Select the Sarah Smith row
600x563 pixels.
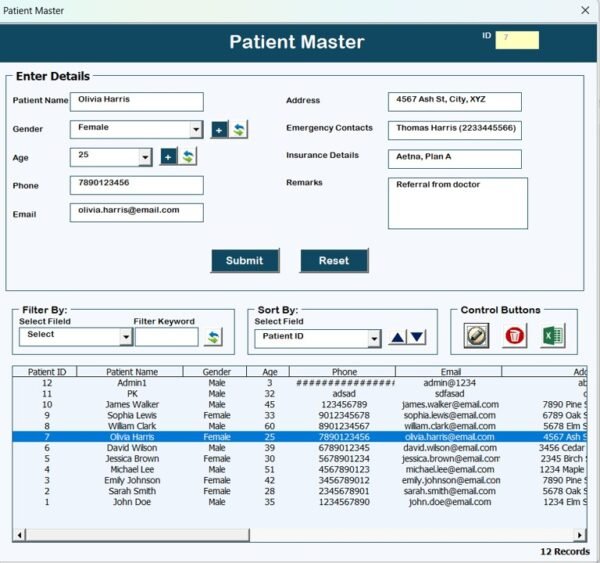[300, 491]
